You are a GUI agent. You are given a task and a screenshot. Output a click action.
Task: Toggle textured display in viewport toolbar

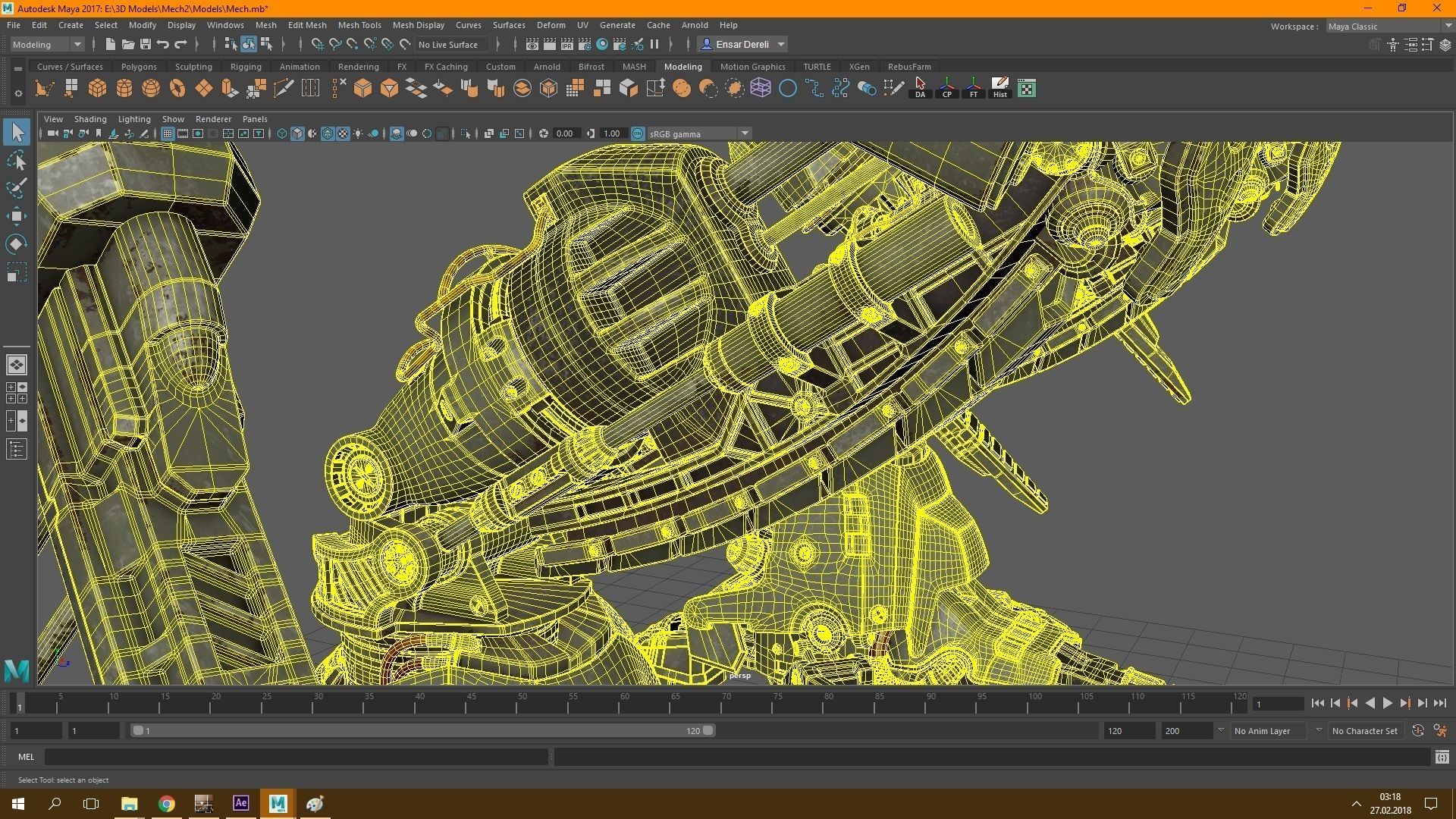tap(343, 133)
